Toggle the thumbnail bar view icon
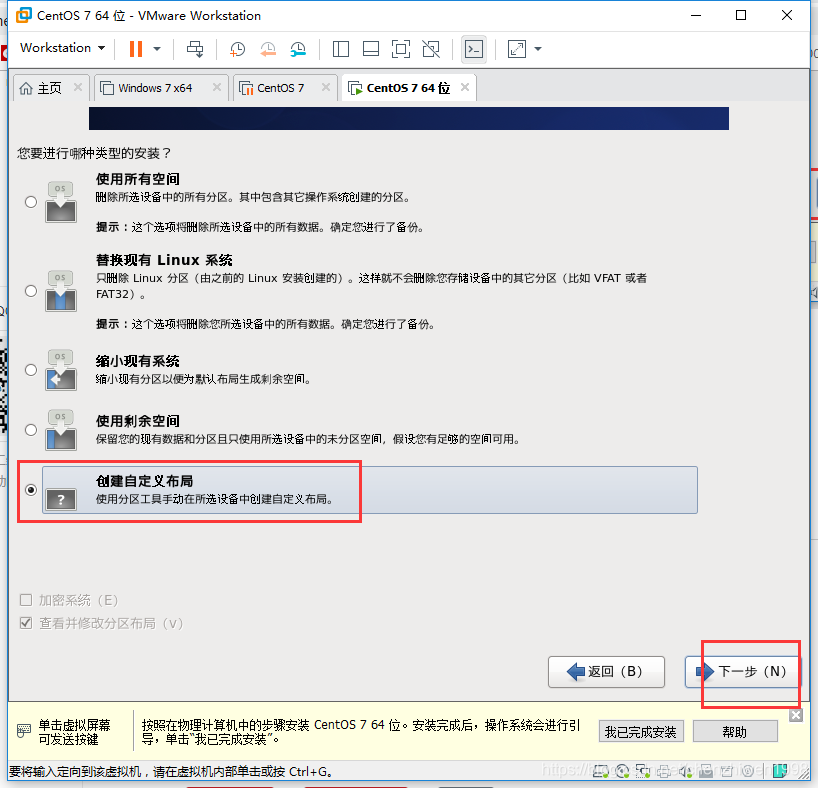This screenshot has width=818, height=788. tap(371, 49)
